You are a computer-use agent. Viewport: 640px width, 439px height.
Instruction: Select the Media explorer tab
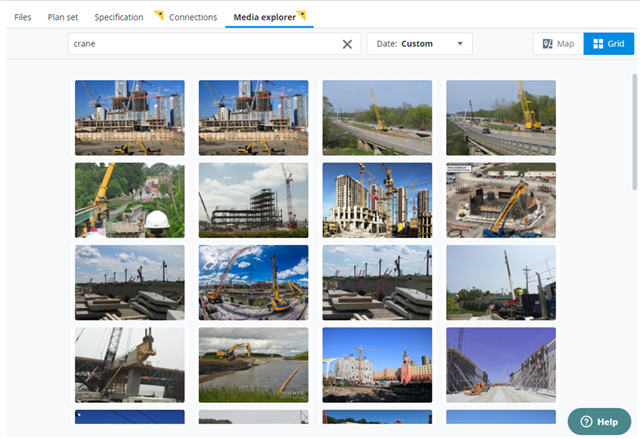264,17
